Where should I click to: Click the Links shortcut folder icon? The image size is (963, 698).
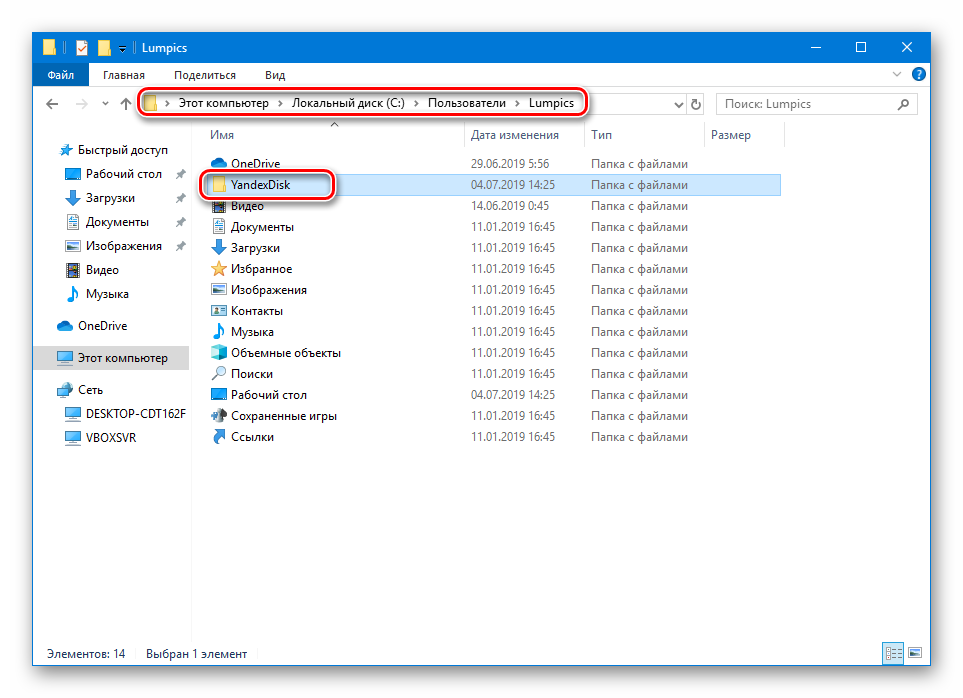pyautogui.click(x=219, y=436)
